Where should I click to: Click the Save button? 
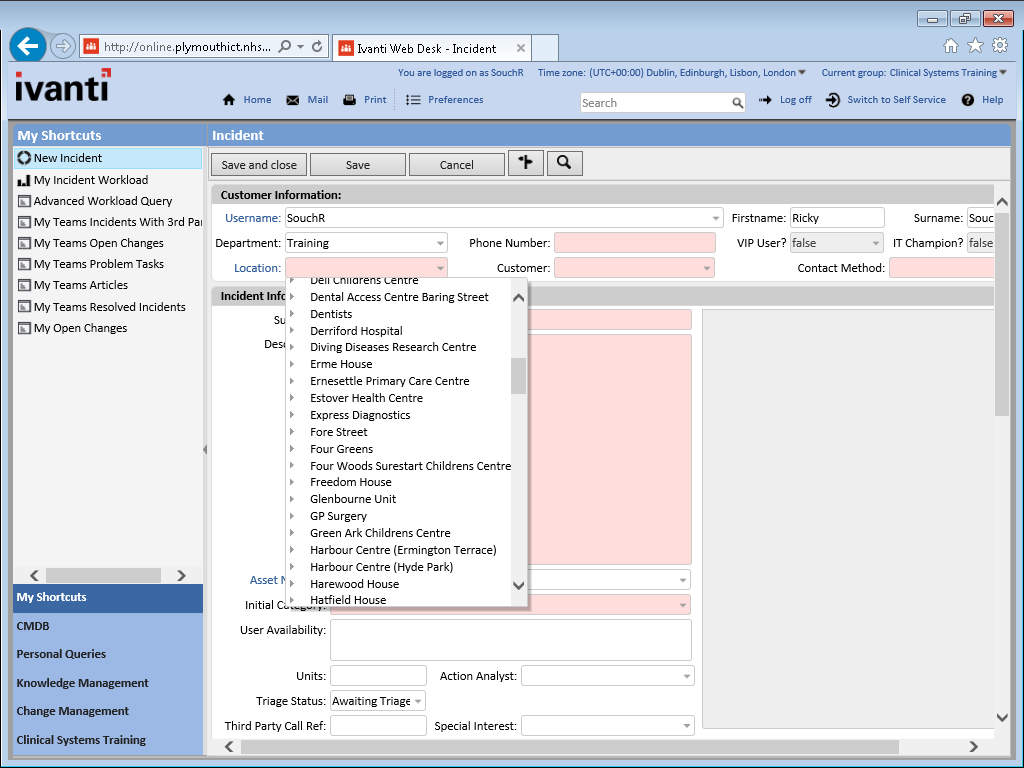point(358,165)
